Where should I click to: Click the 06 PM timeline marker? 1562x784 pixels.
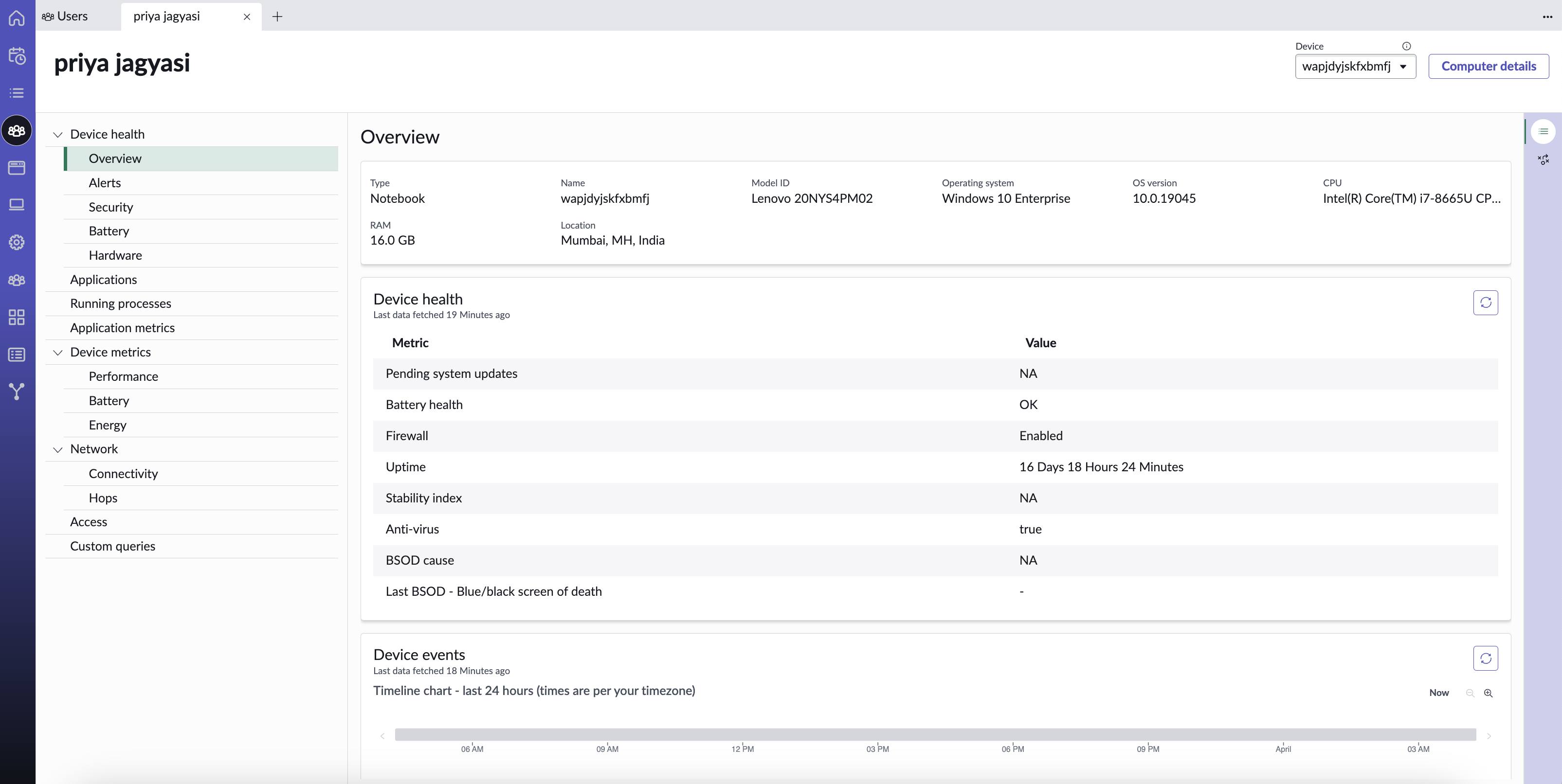pos(1013,749)
